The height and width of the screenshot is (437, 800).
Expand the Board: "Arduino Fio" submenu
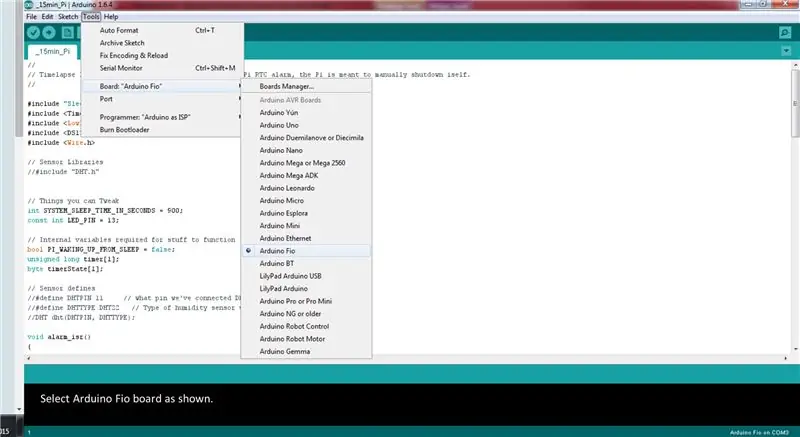[x=162, y=86]
